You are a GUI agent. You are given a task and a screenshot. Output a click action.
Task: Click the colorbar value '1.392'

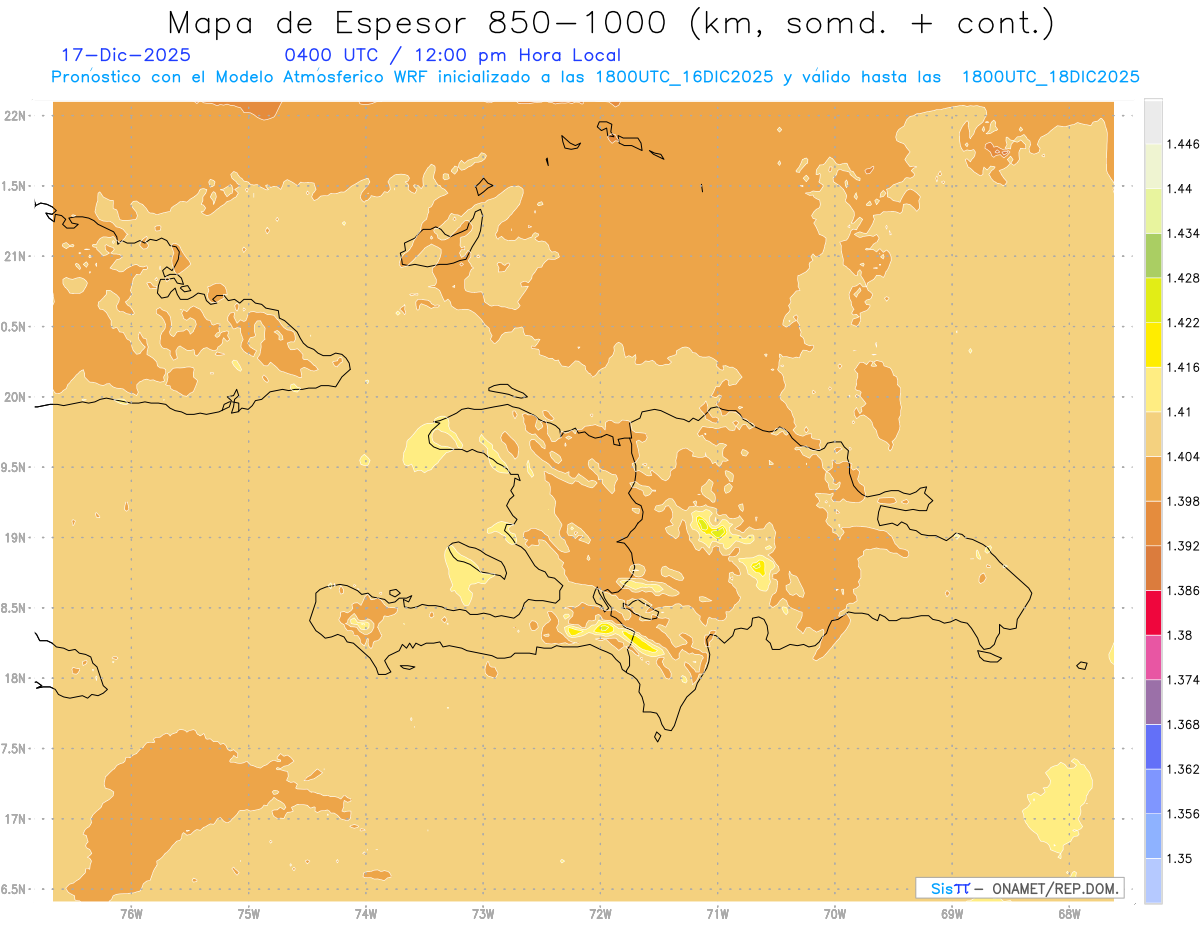tap(1182, 546)
